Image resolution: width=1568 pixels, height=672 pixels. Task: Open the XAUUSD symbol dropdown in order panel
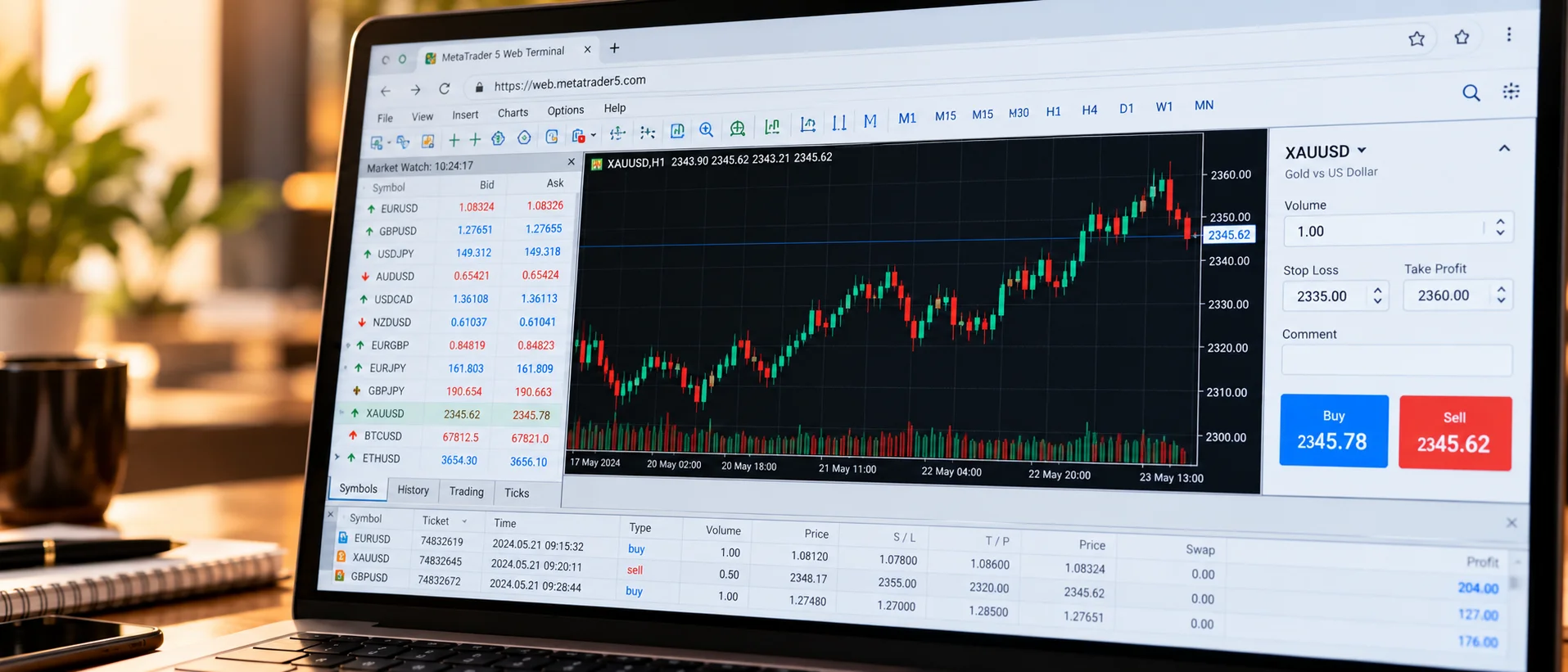(x=1362, y=151)
